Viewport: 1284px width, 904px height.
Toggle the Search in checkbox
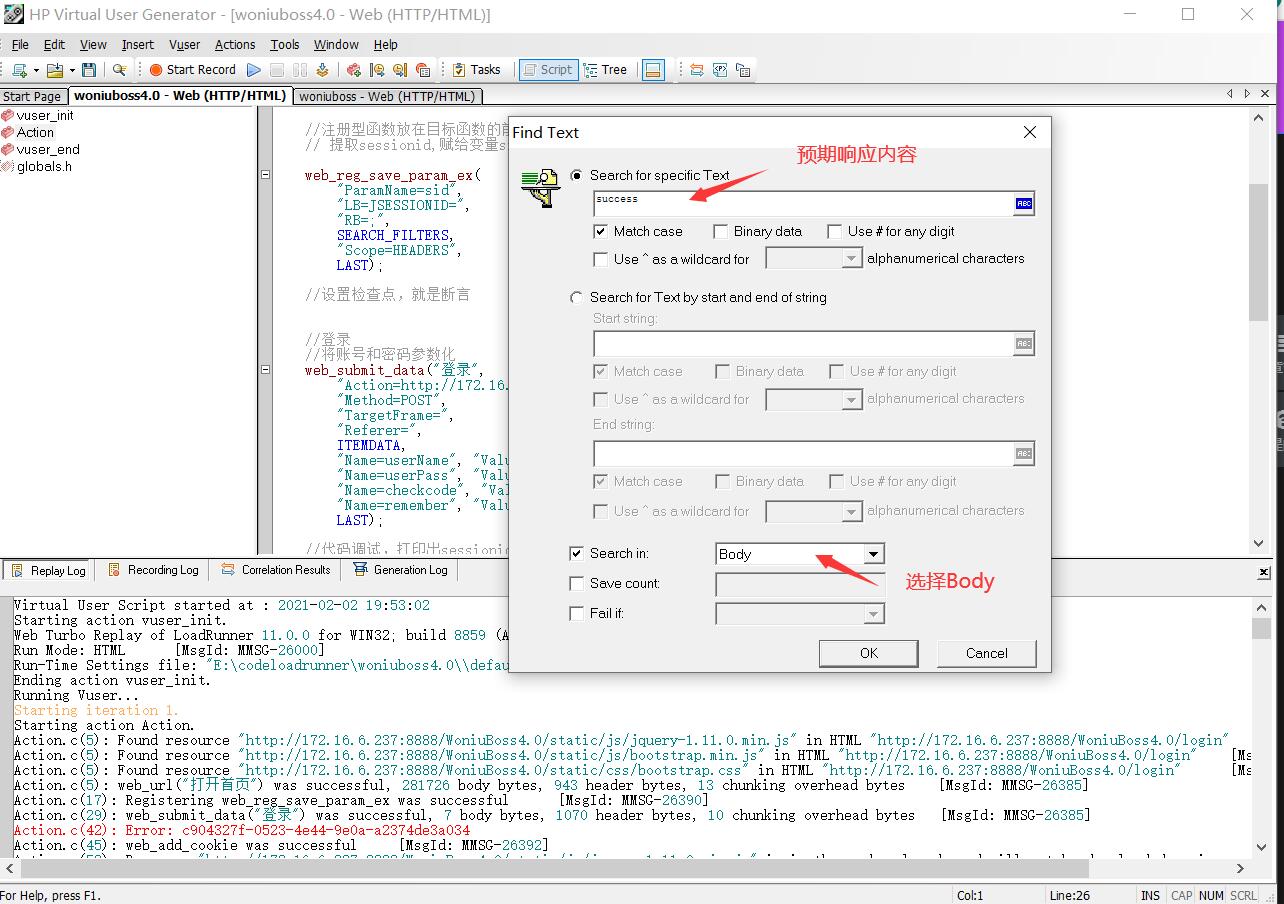(x=576, y=553)
